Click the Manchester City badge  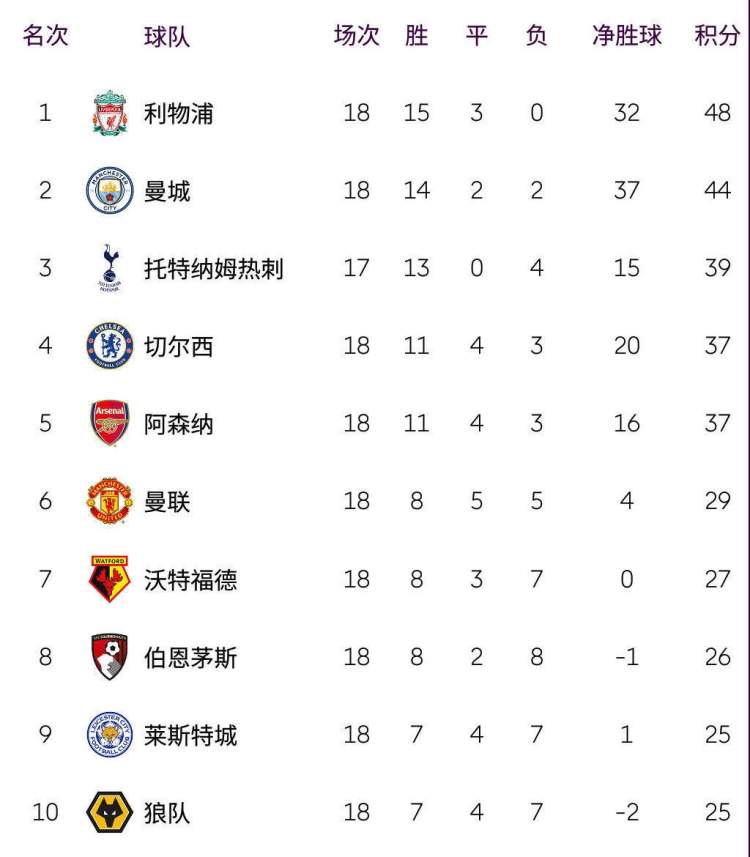[x=110, y=190]
